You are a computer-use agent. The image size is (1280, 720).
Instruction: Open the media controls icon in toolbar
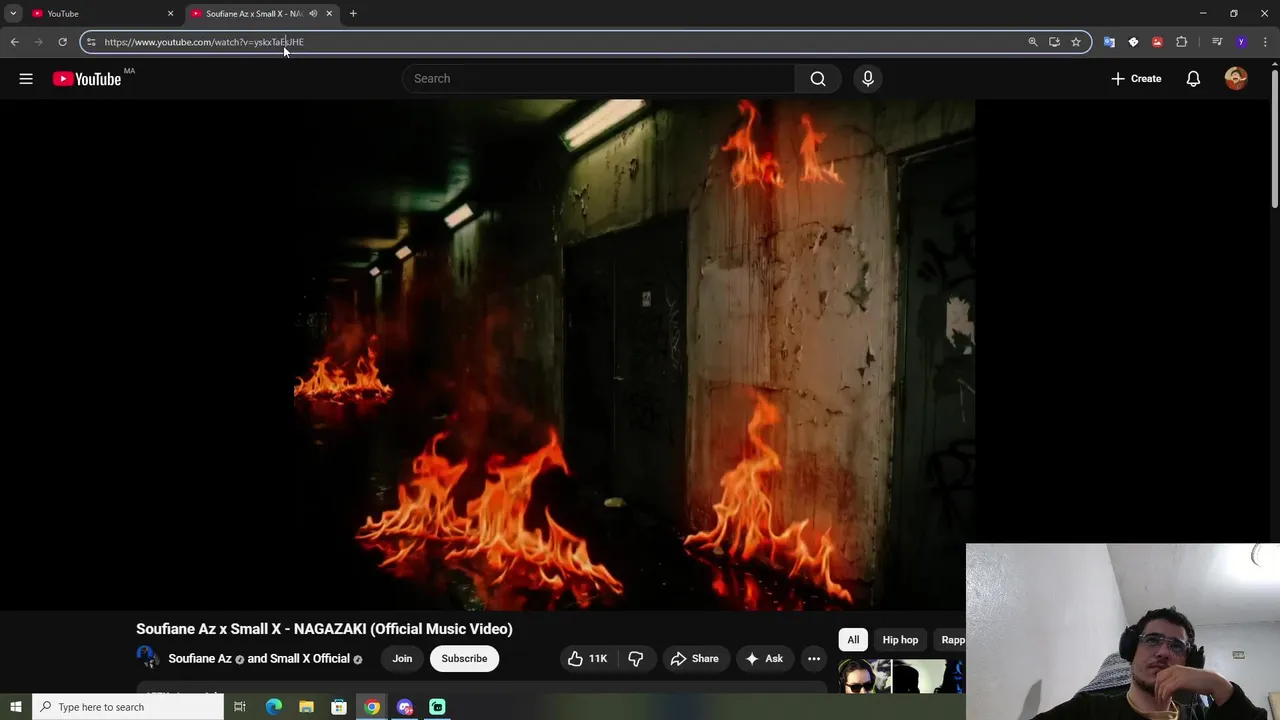click(x=1217, y=42)
